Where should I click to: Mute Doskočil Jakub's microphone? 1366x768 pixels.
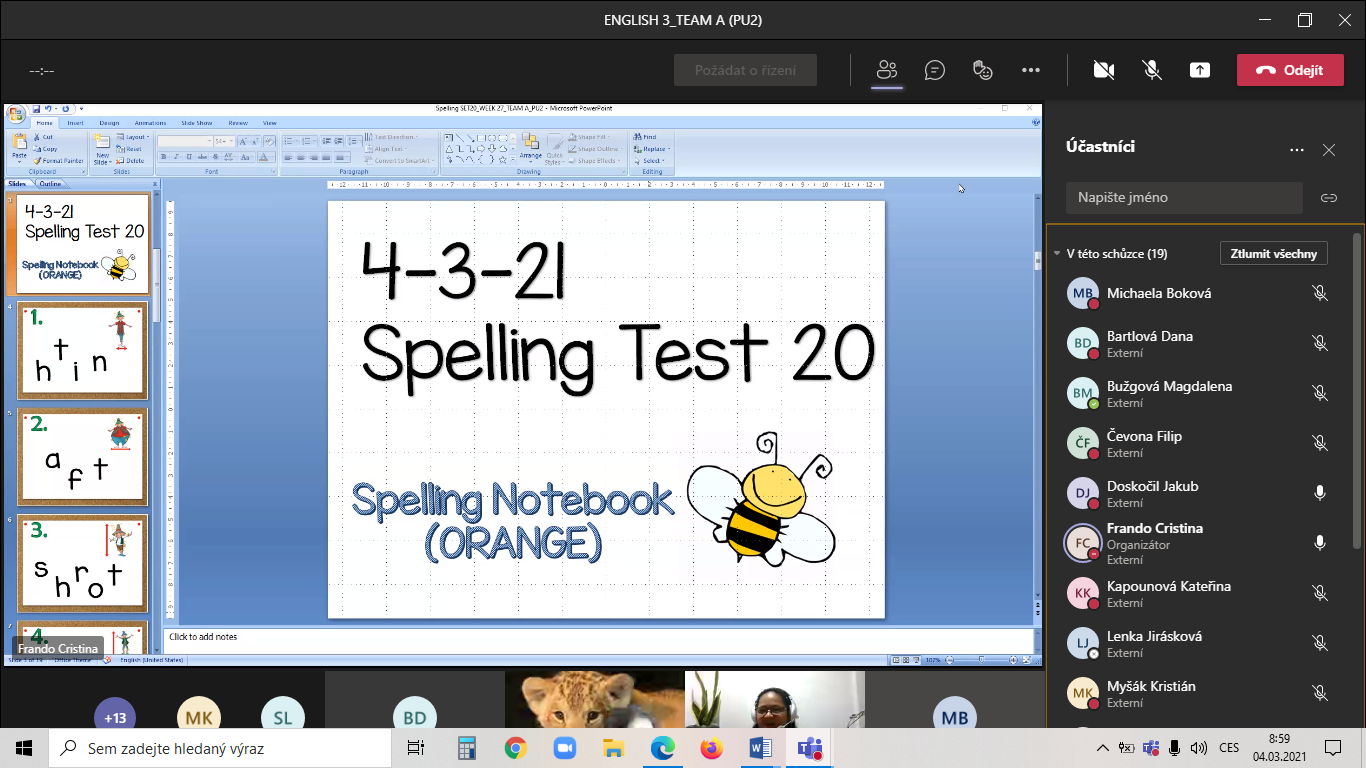(1319, 493)
